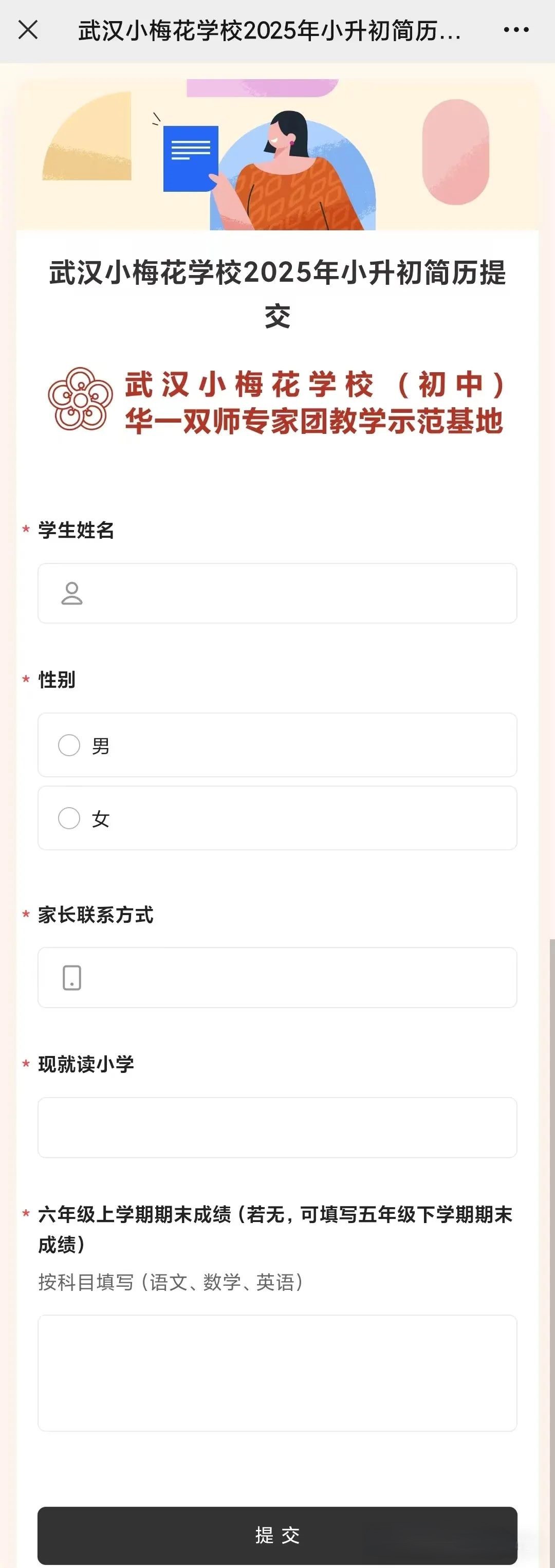555x1568 pixels.
Task: Choose the 女 option row
Action: [x=277, y=818]
